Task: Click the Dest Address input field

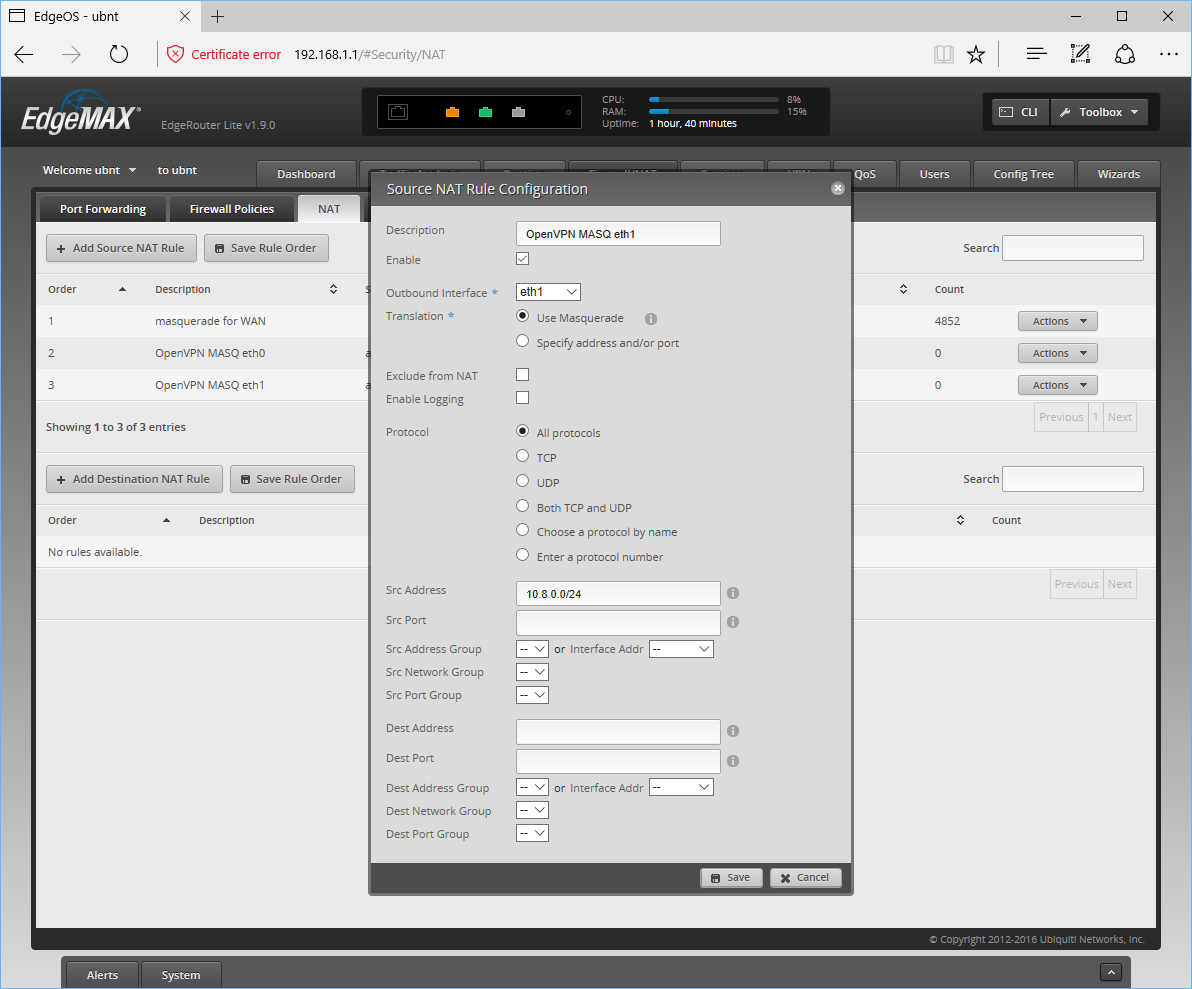Action: click(618, 731)
